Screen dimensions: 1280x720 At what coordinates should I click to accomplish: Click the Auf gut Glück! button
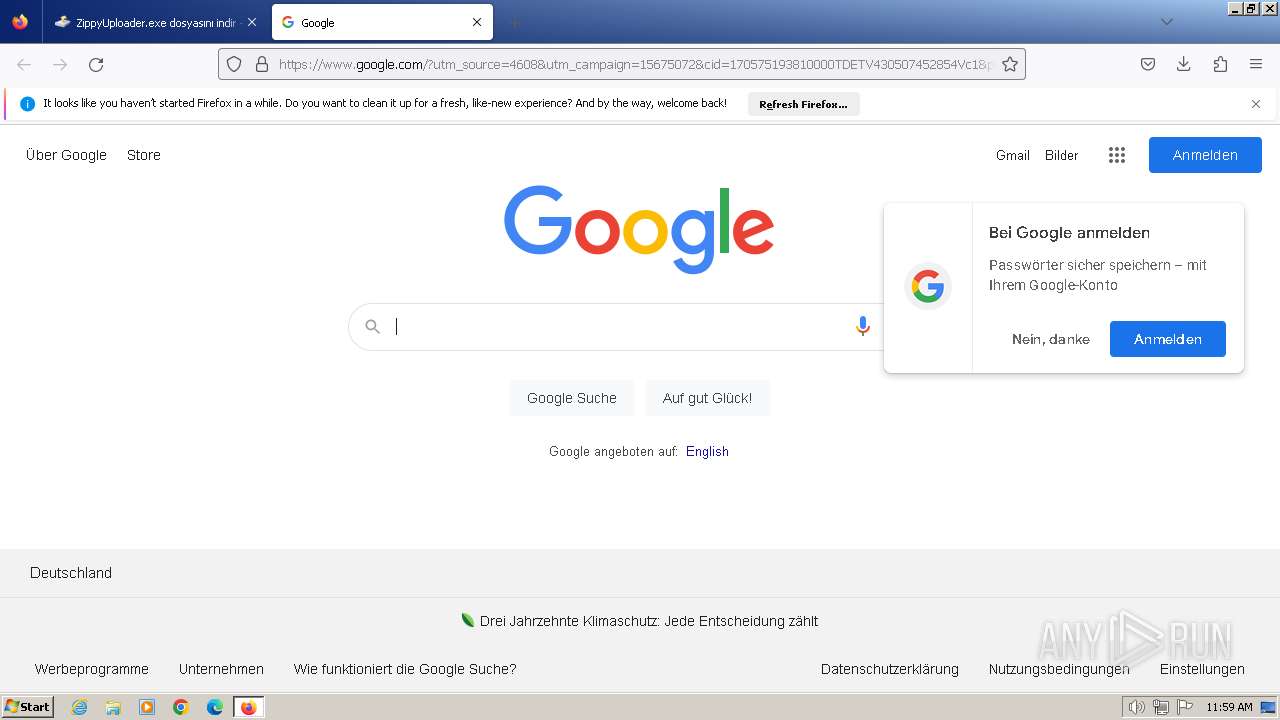click(x=707, y=398)
